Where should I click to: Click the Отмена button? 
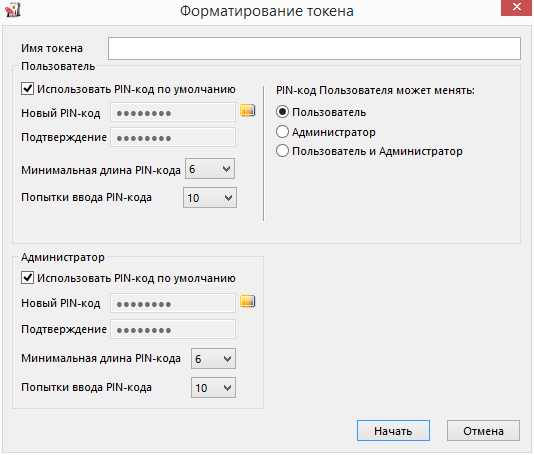click(x=483, y=431)
